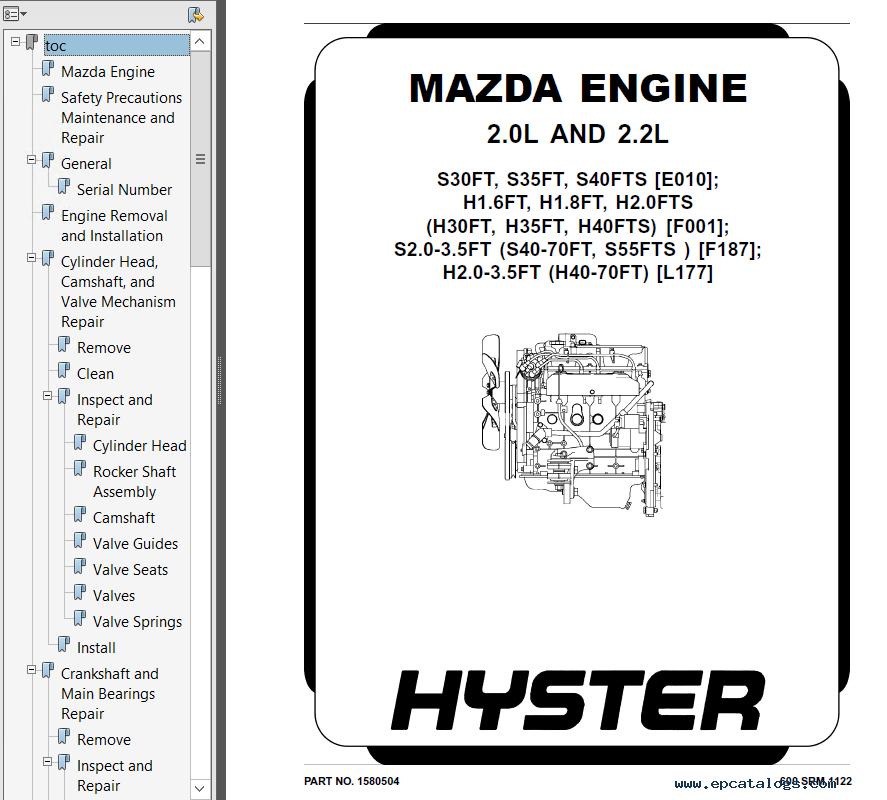Select the Valve Seats bookmark
The width and height of the screenshot is (887, 800).
(x=130, y=570)
